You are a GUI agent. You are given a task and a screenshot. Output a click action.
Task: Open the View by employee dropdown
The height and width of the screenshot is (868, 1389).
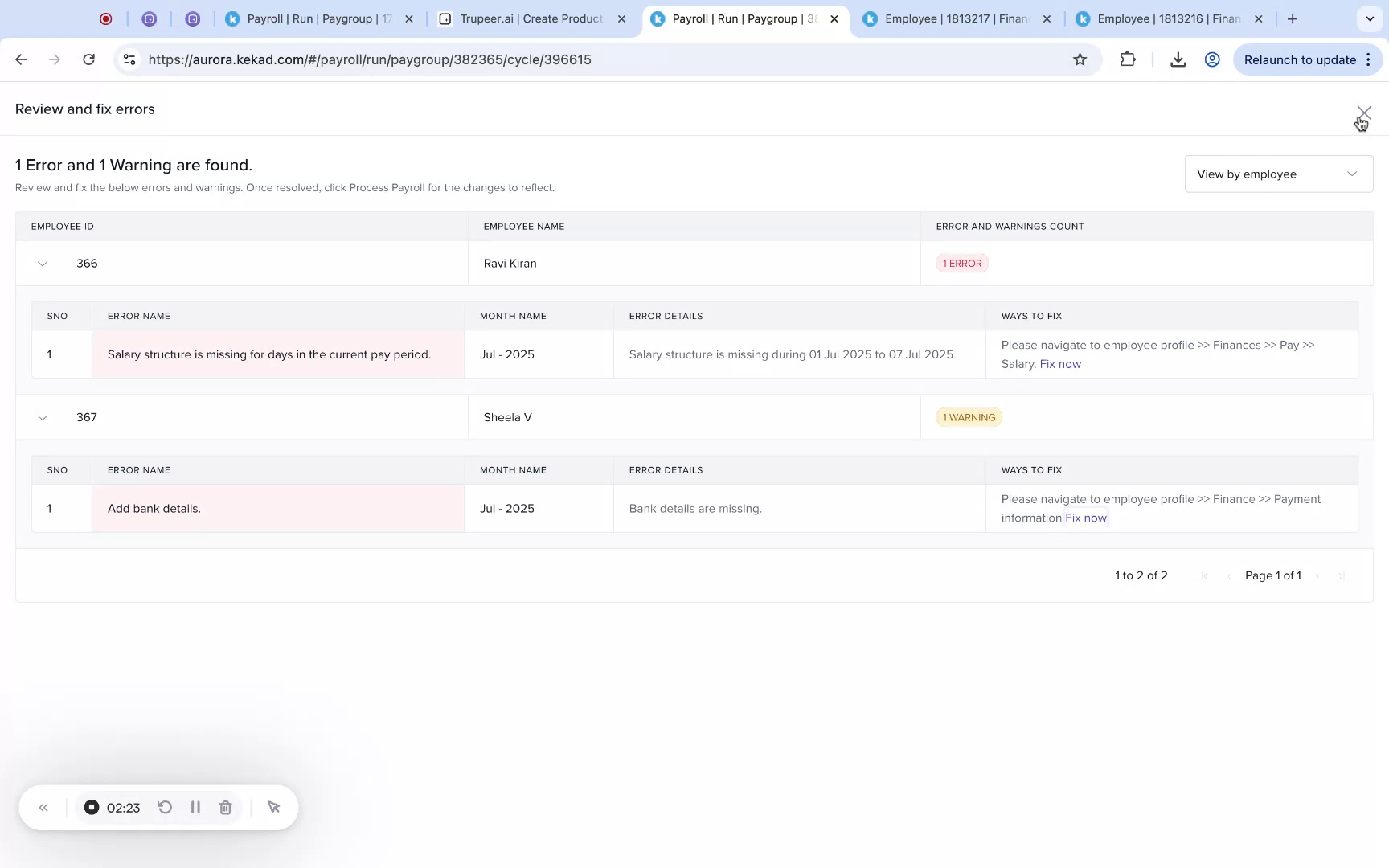[x=1277, y=174]
